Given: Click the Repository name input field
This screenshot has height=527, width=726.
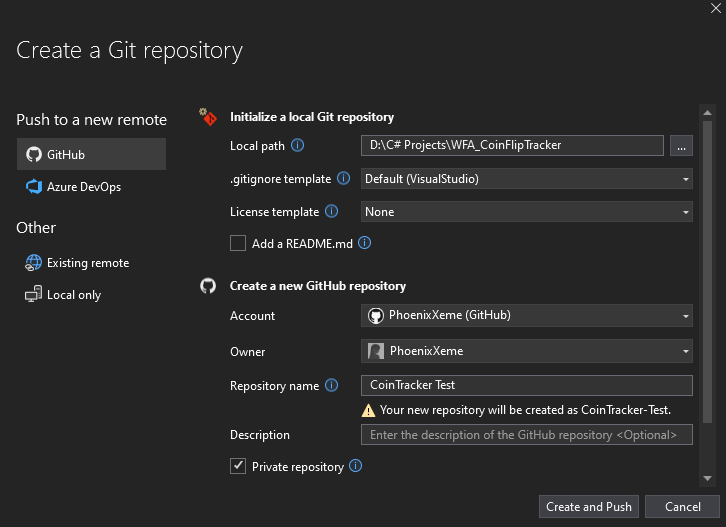Looking at the screenshot, I should pos(526,385).
